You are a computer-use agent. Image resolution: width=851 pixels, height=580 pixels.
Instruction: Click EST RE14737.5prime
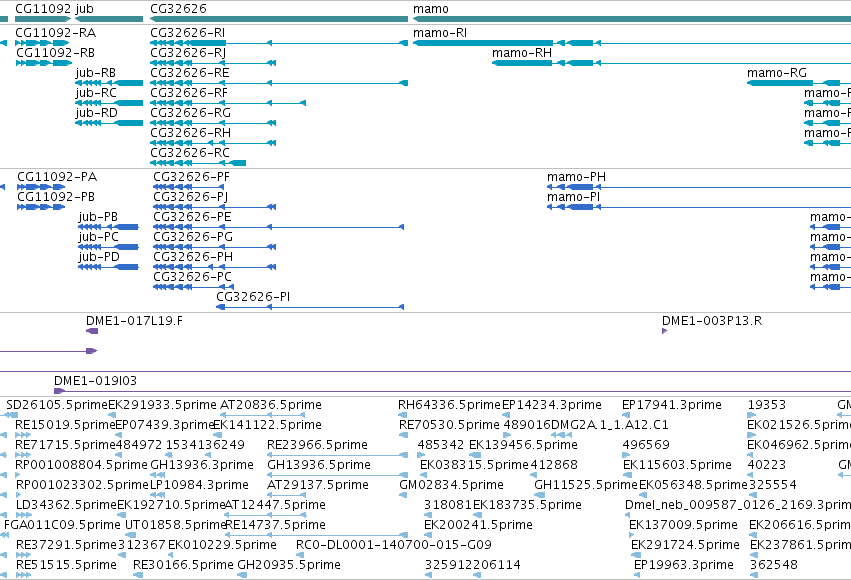[x=275, y=525]
